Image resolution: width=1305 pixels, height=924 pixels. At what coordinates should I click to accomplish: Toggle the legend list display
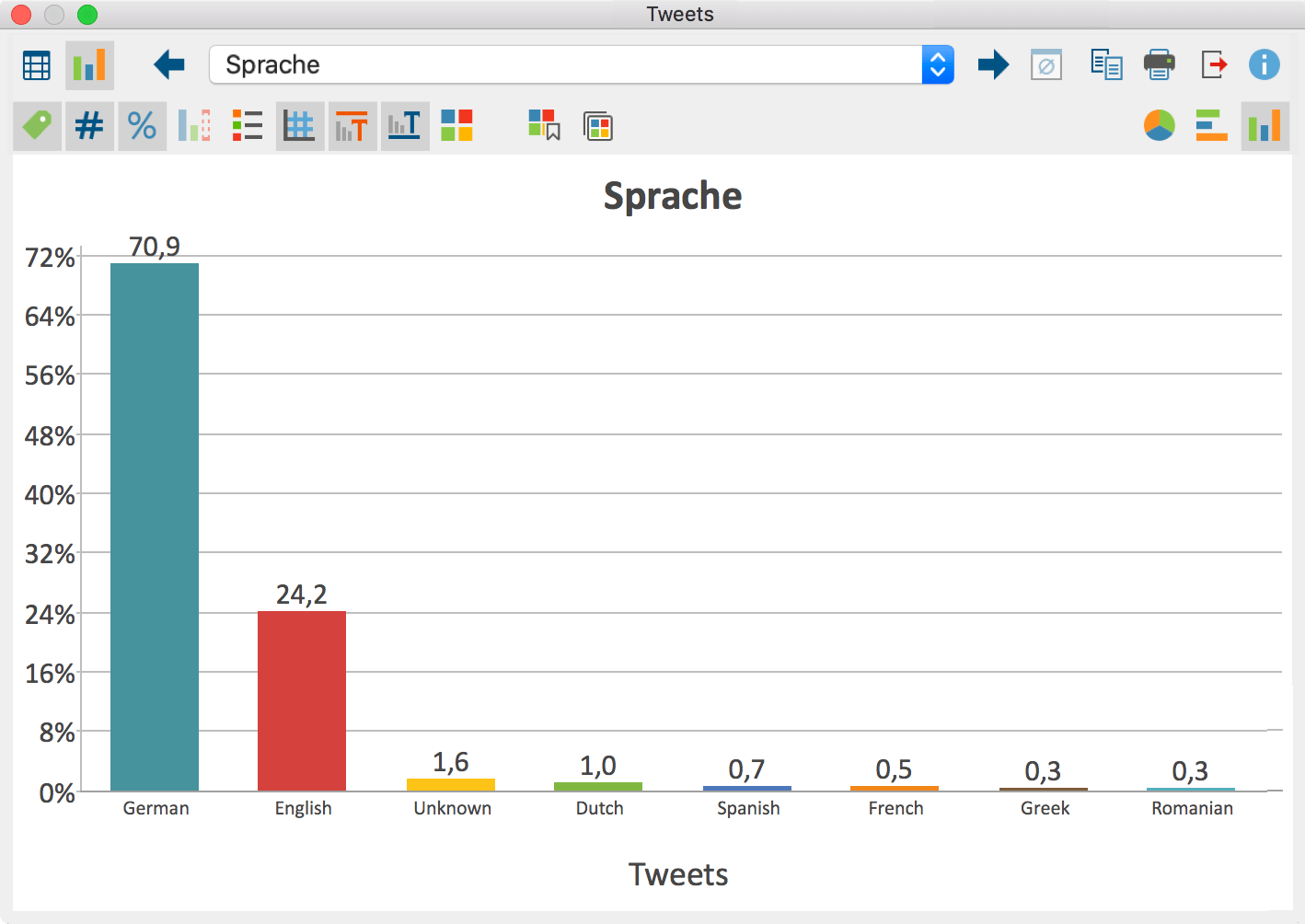[x=247, y=125]
